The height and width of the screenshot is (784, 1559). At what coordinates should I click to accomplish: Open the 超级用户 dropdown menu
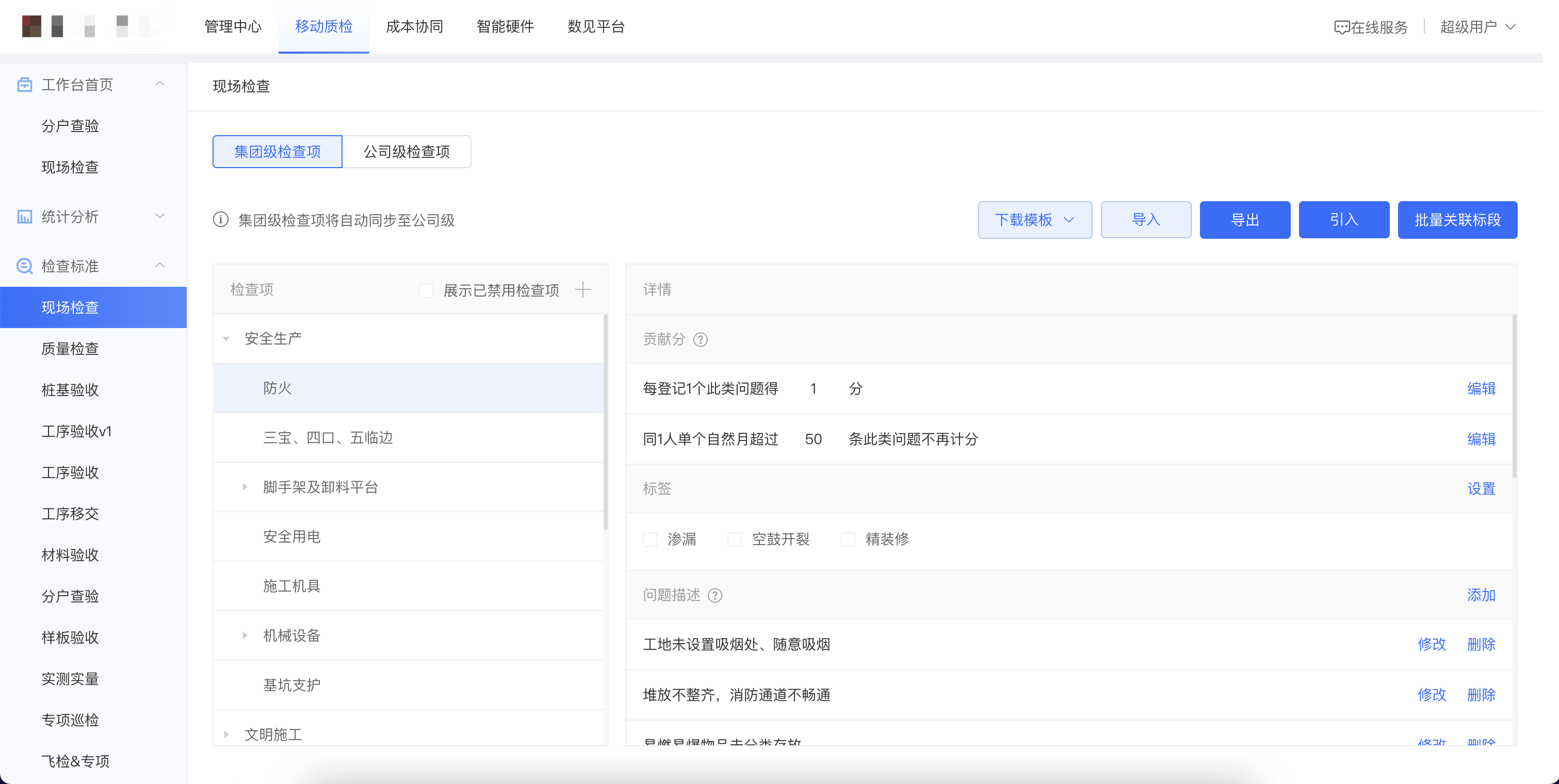1477,27
